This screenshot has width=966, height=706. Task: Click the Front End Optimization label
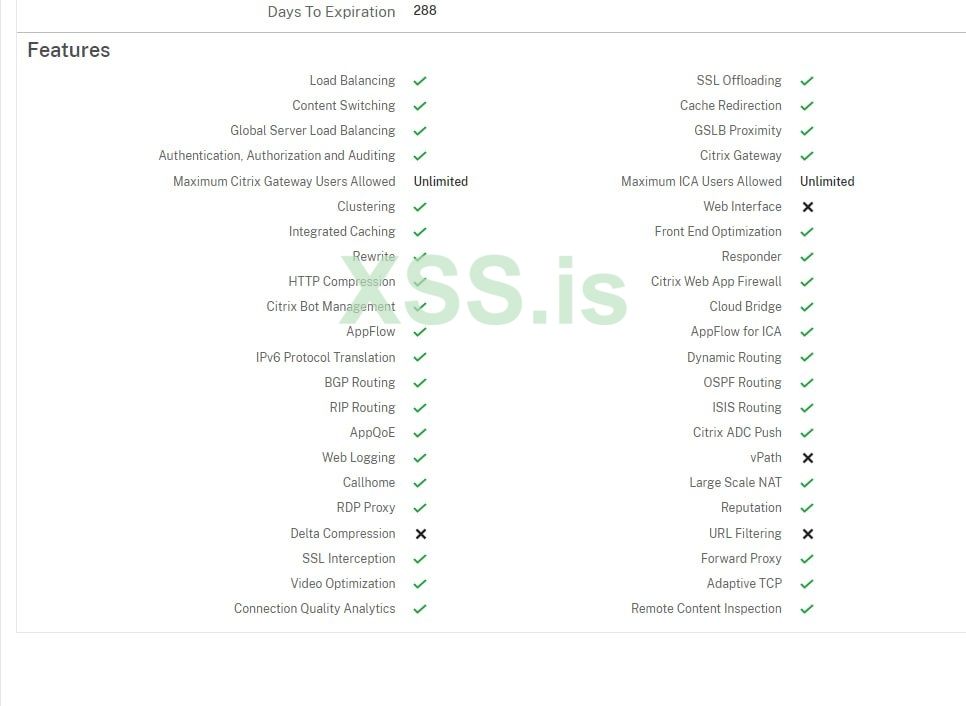718,232
